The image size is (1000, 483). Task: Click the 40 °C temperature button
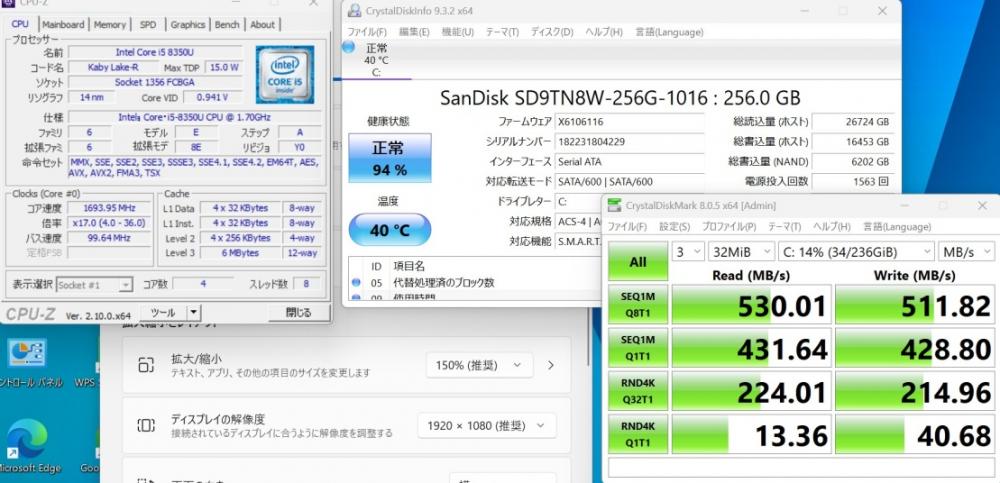tap(390, 230)
